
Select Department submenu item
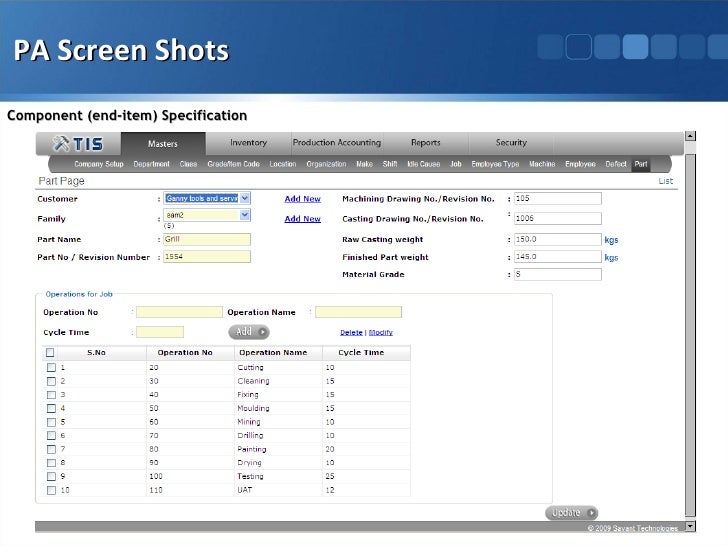(x=151, y=164)
